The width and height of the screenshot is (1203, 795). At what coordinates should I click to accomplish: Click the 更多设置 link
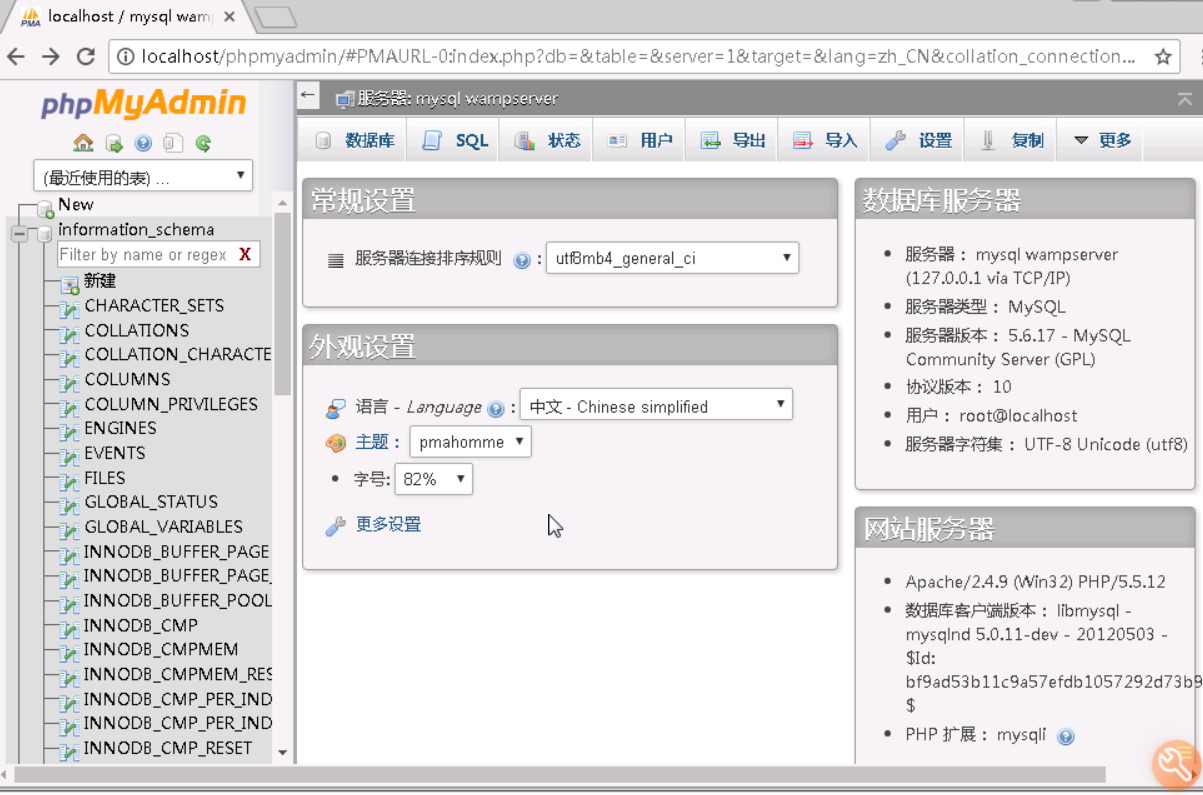[x=388, y=525]
